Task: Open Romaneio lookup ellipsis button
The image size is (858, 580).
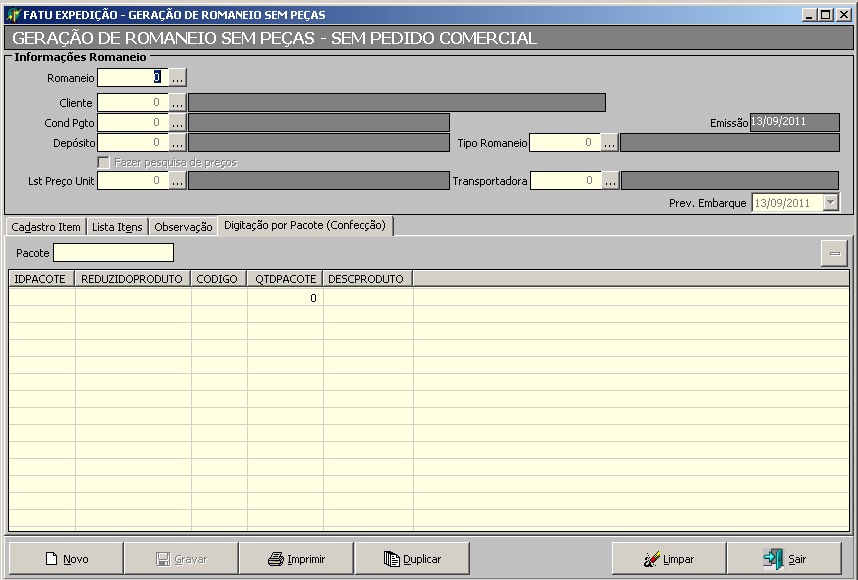Action: tap(177, 77)
